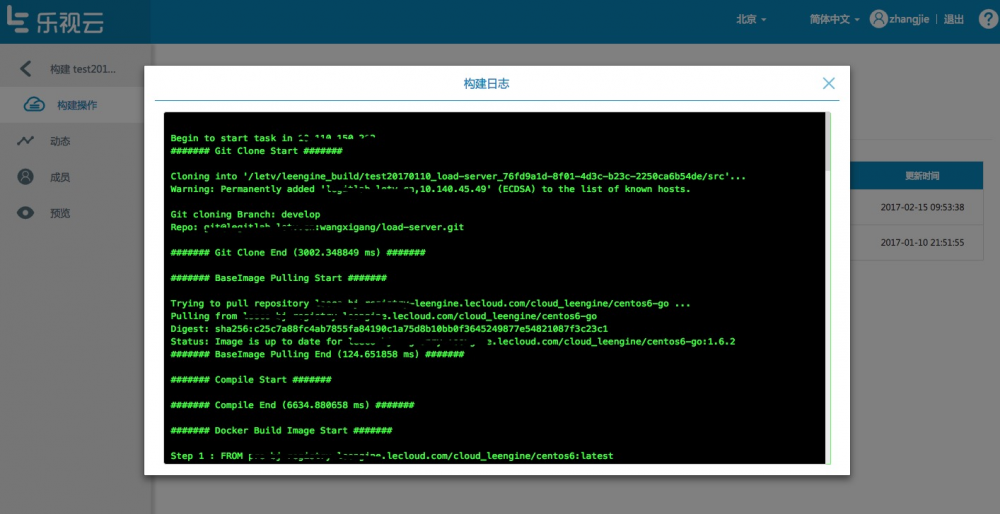Go back using the left chevron arrow
Image resolution: width=1000 pixels, height=514 pixels.
25,69
